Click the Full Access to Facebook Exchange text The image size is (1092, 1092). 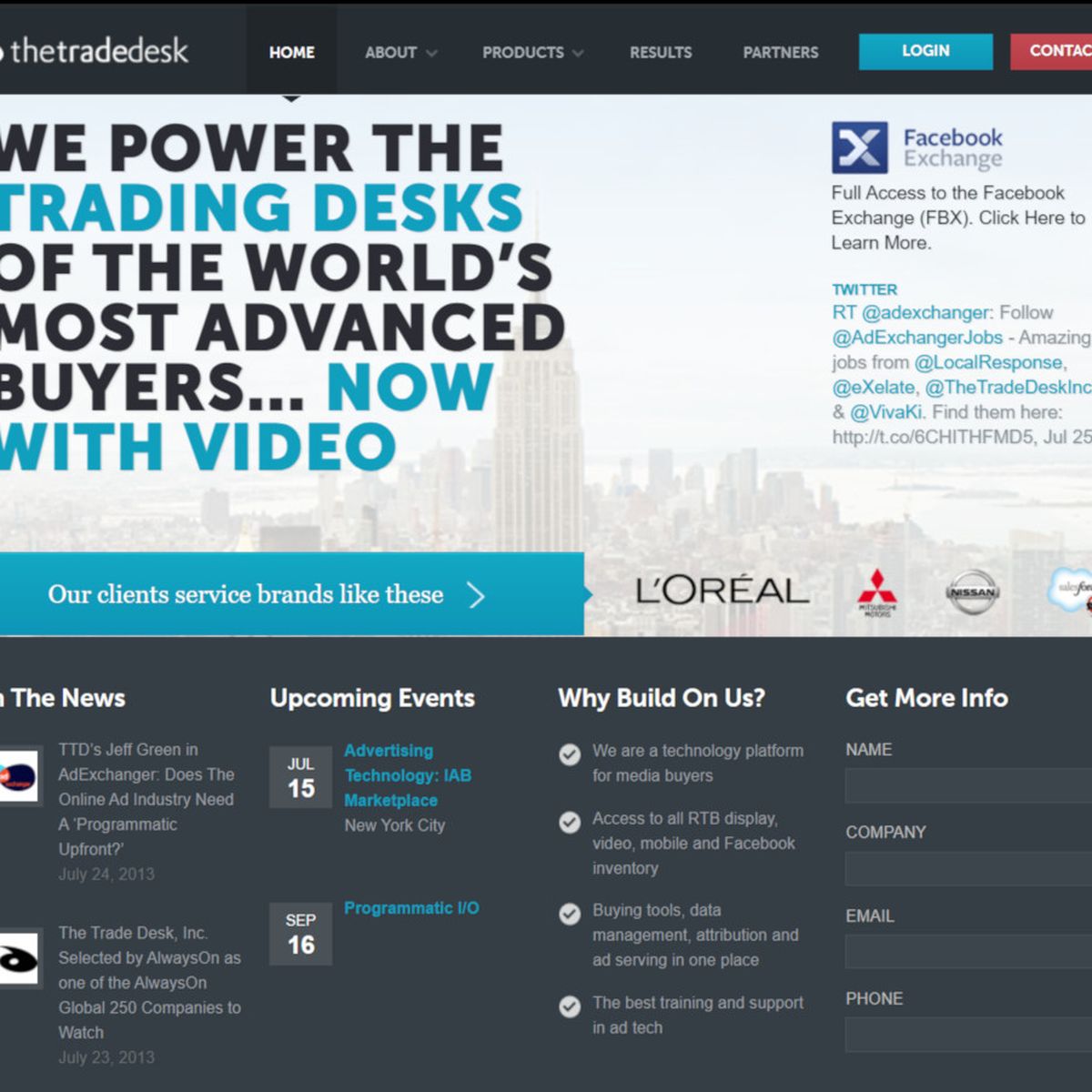958,217
